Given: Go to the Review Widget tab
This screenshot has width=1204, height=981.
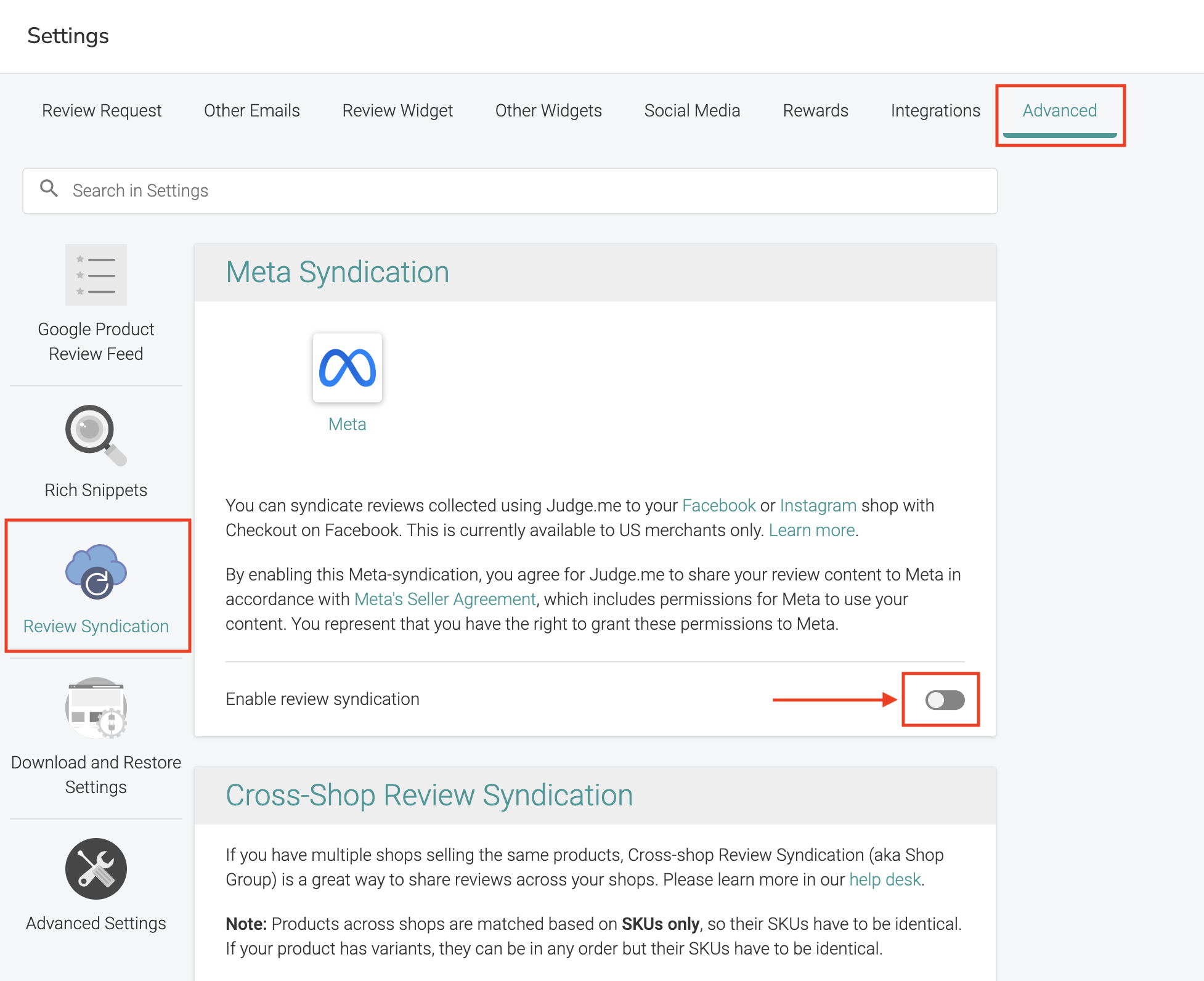Looking at the screenshot, I should (x=397, y=110).
